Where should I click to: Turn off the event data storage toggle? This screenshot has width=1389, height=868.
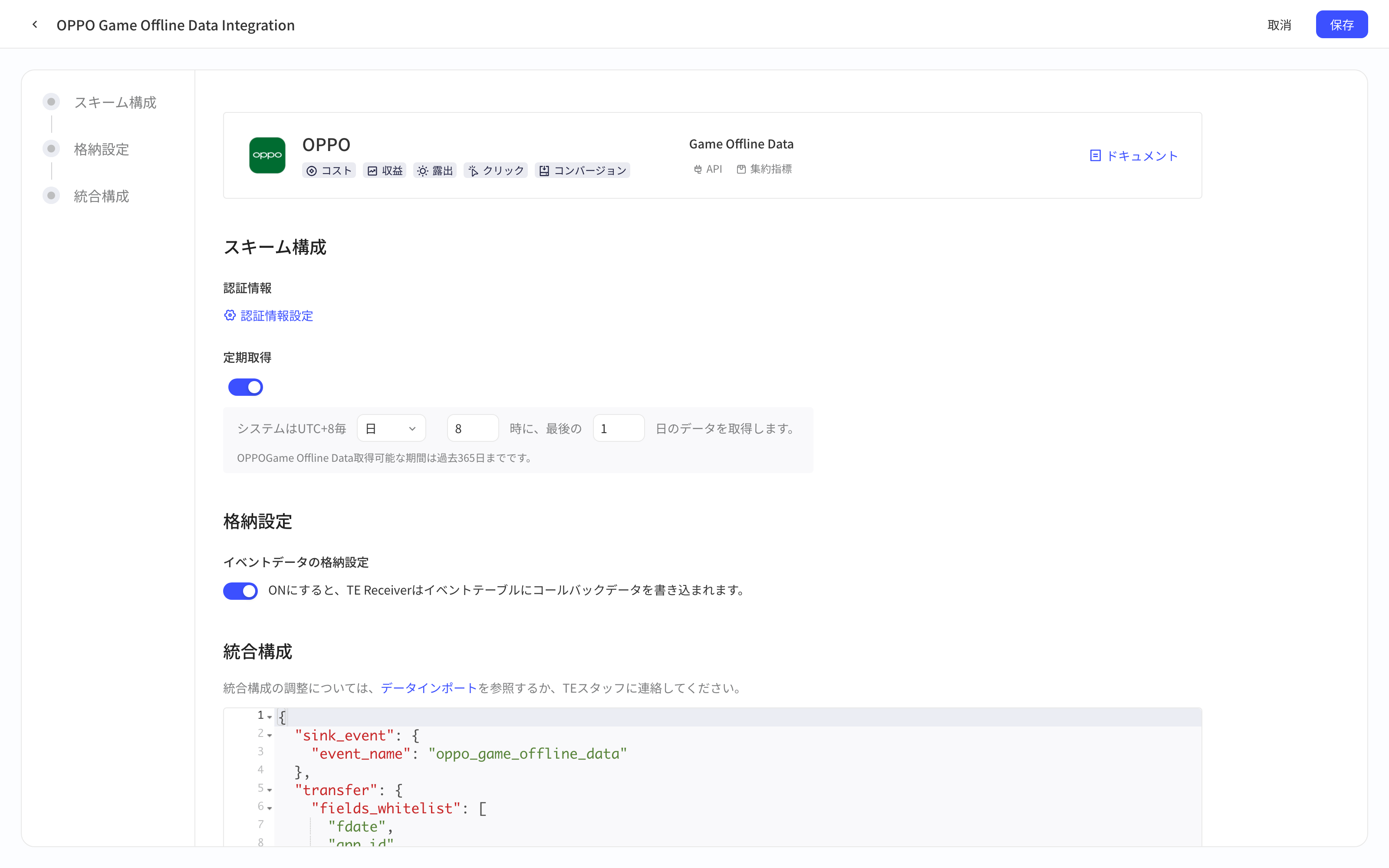tap(240, 591)
